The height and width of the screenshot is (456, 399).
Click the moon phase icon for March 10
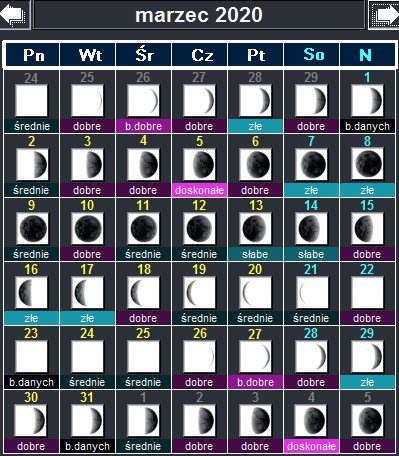click(87, 228)
